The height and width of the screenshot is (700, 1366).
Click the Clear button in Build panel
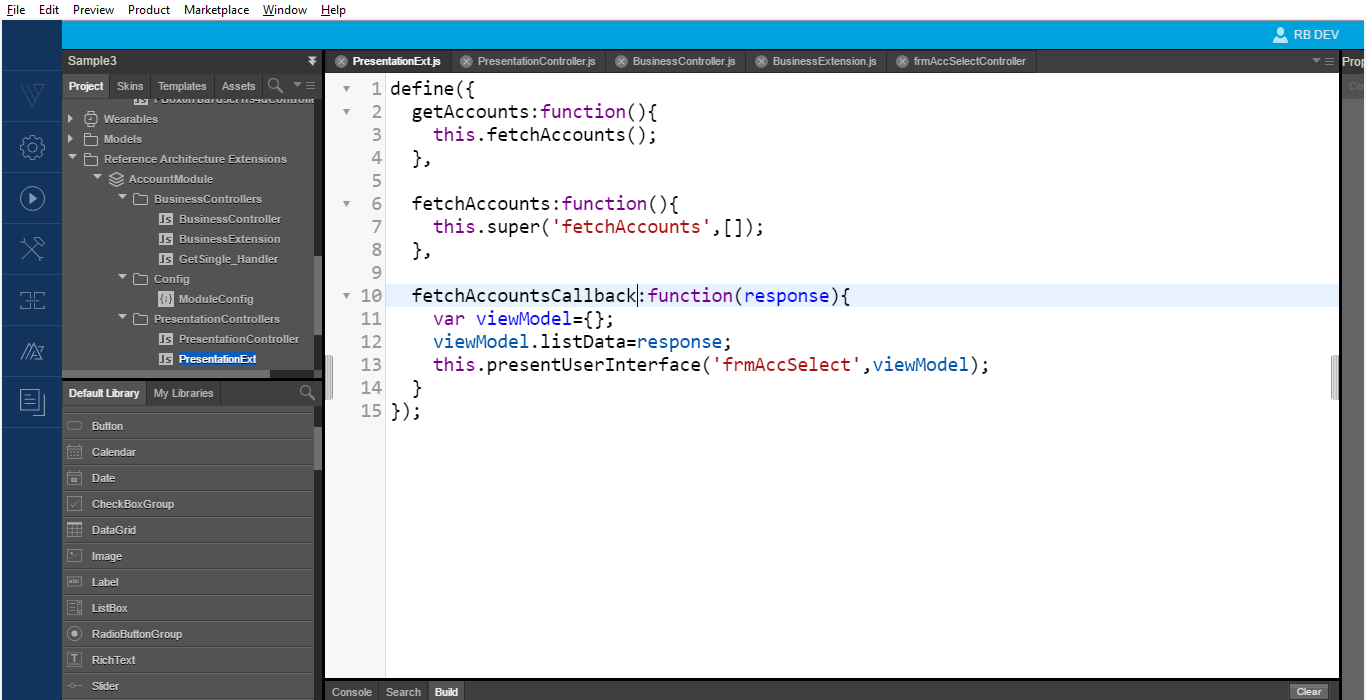pyautogui.click(x=1309, y=691)
